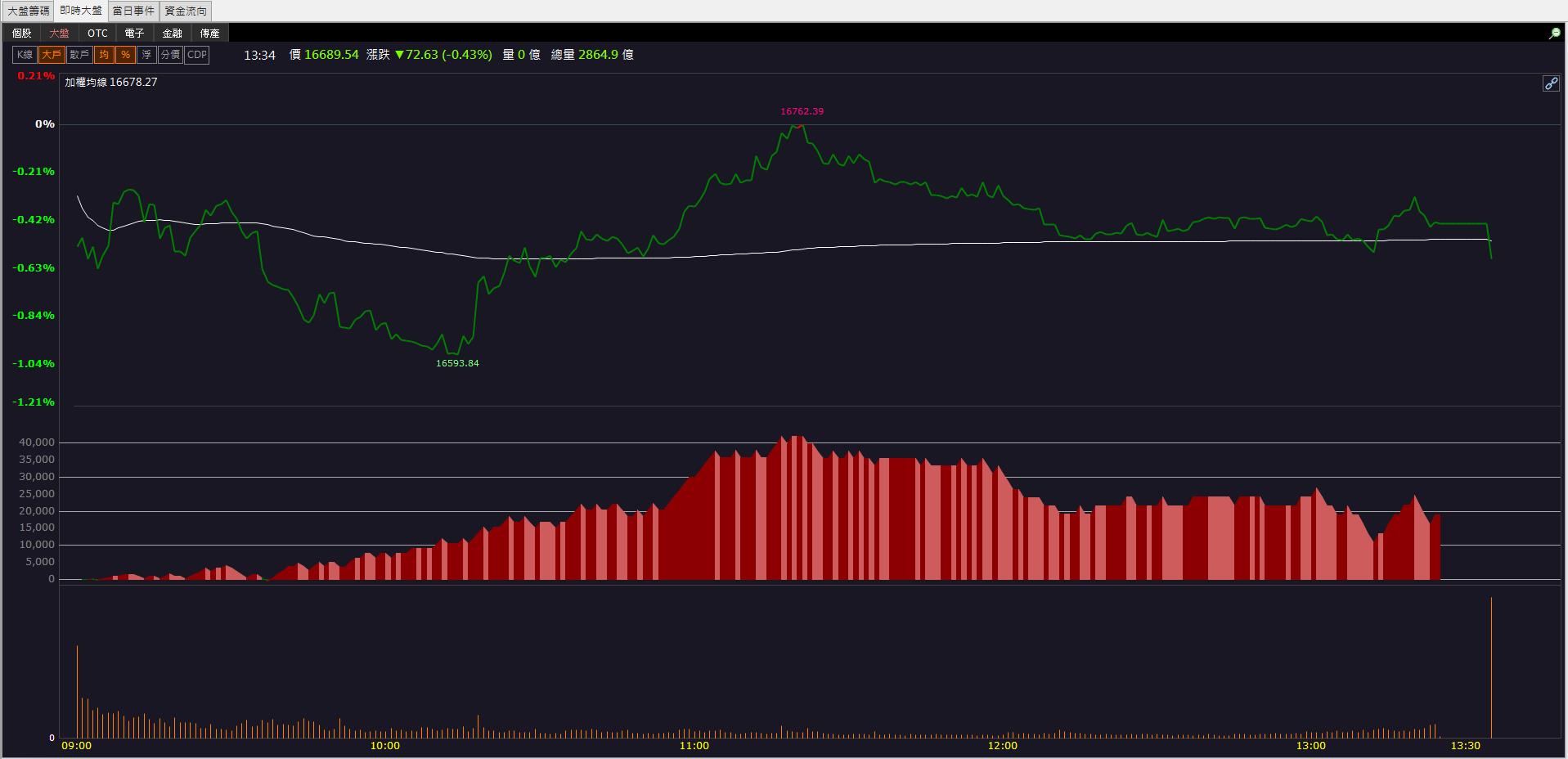Image resolution: width=1568 pixels, height=759 pixels.
Task: Disable the 大戶 large-holder overlay toggle
Action: (52, 55)
